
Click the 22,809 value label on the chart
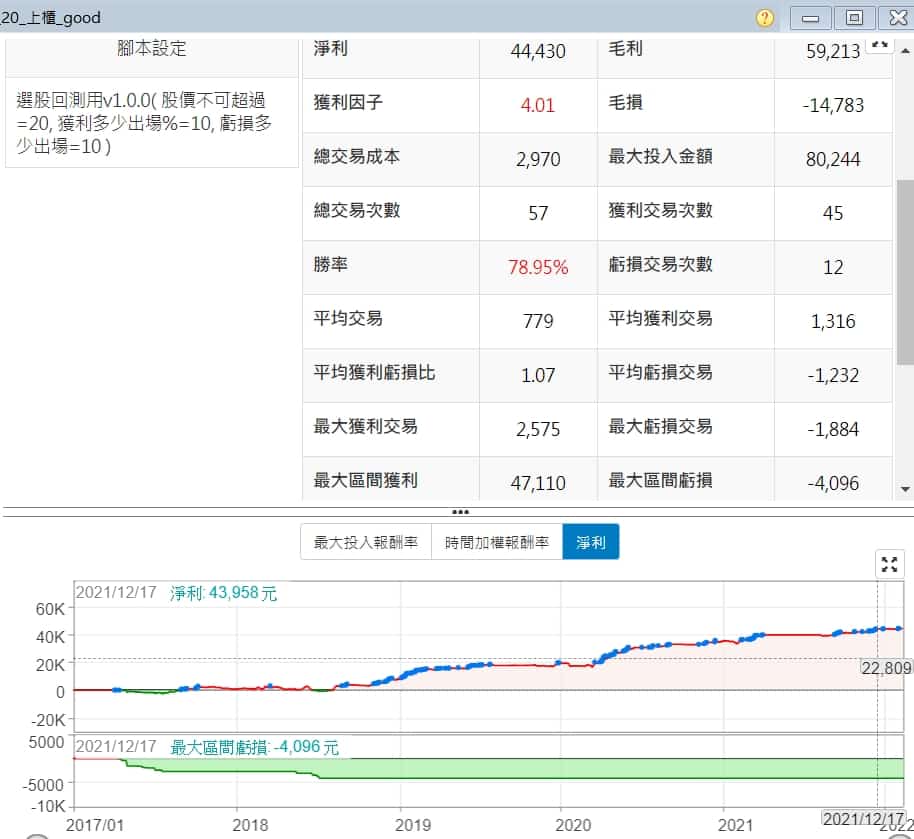point(886,667)
